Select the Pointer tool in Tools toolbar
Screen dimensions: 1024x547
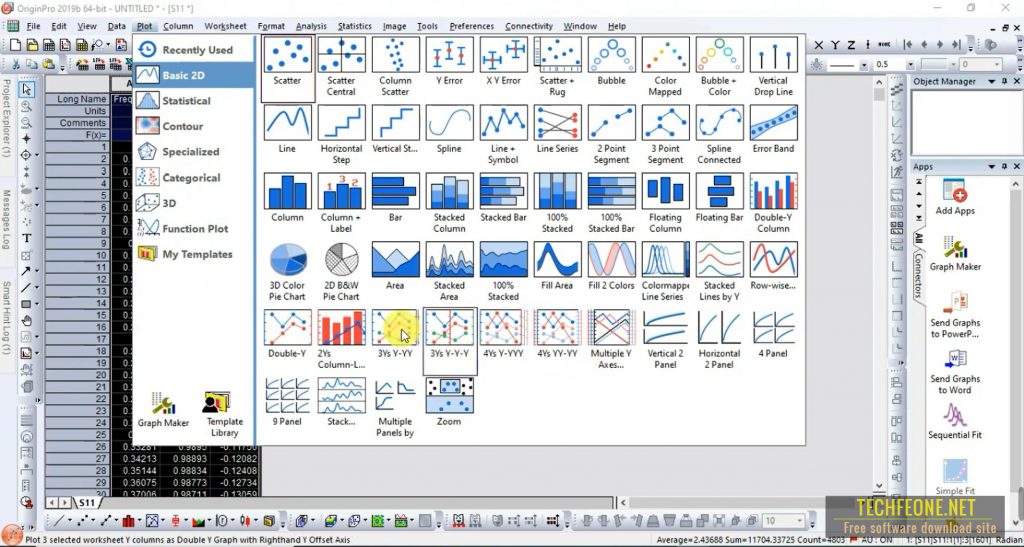click(x=27, y=89)
